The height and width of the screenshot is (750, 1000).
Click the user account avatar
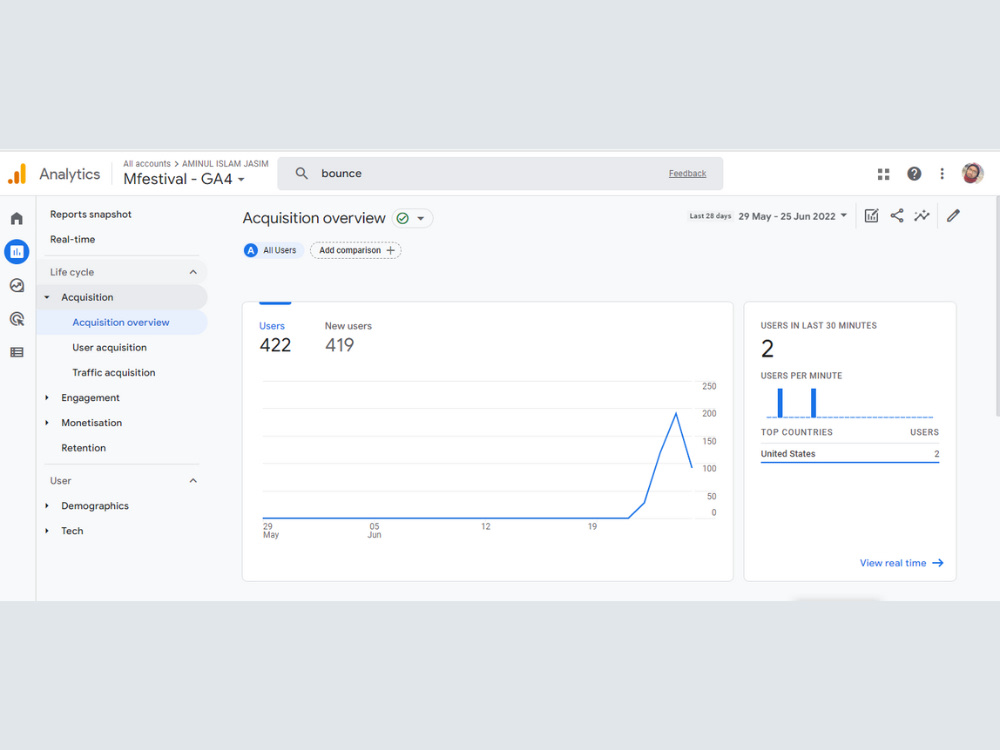(973, 173)
